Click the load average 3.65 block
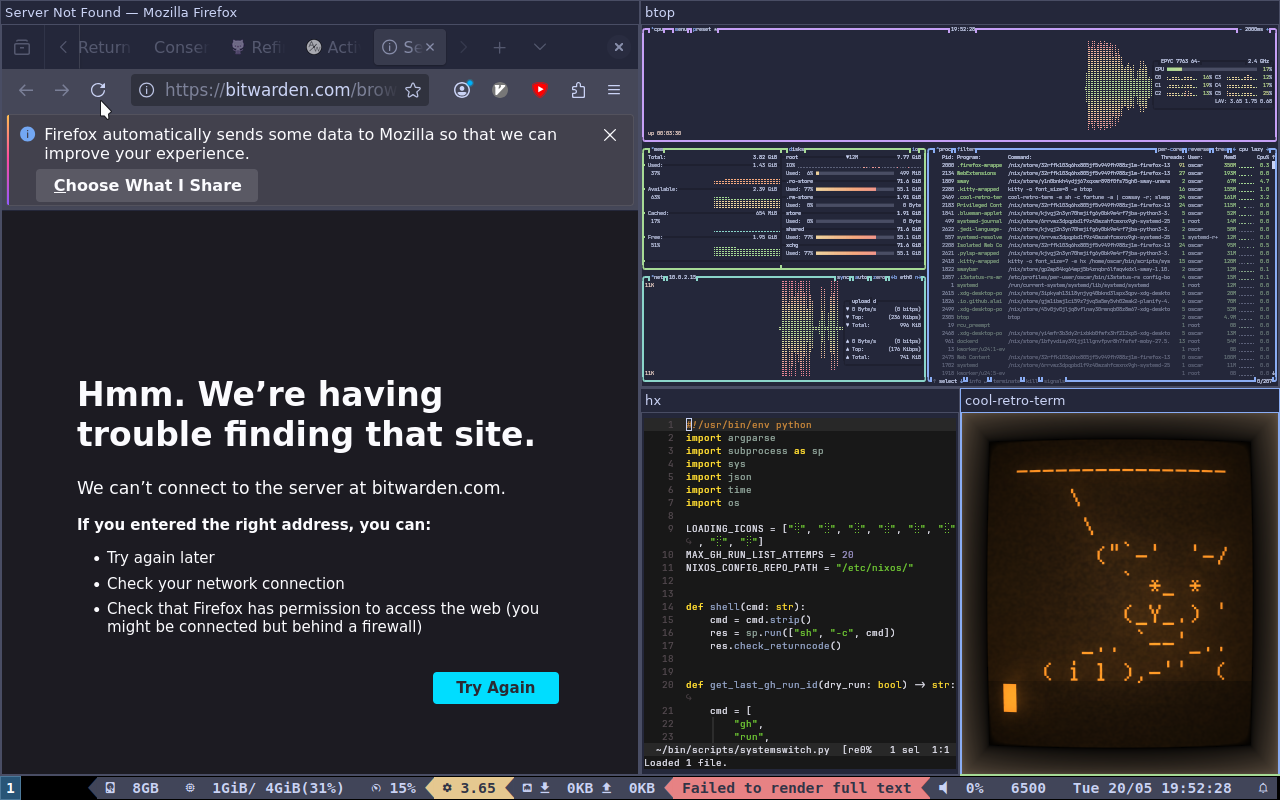The height and width of the screenshot is (800, 1280). pos(469,788)
